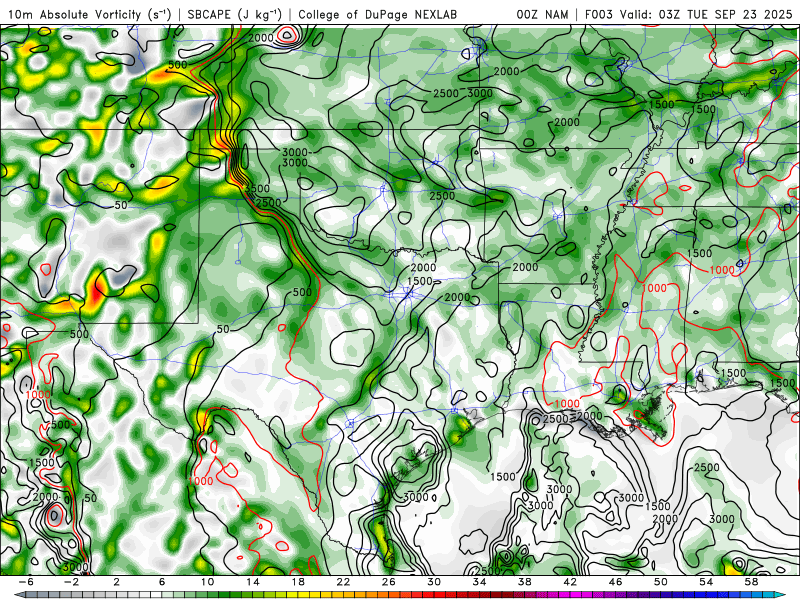
Task: Select the 34 value on the legend
Action: (480, 582)
